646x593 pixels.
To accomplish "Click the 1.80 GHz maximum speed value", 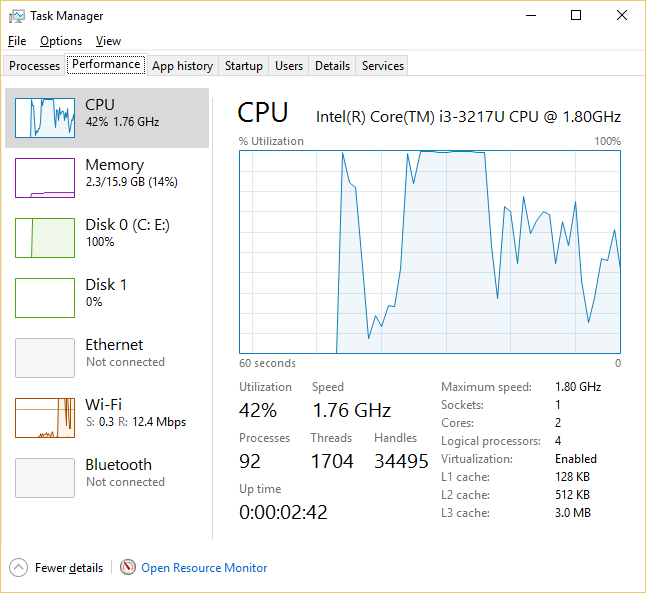I will (578, 387).
